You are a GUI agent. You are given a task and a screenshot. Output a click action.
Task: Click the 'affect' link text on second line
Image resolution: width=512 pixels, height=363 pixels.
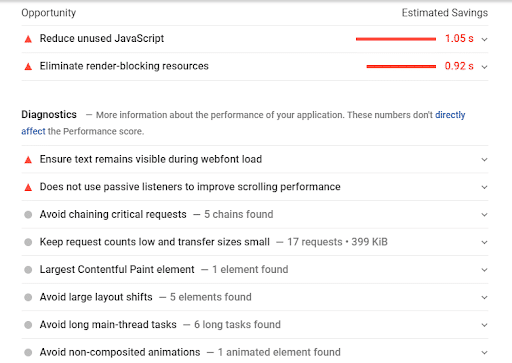(33, 131)
